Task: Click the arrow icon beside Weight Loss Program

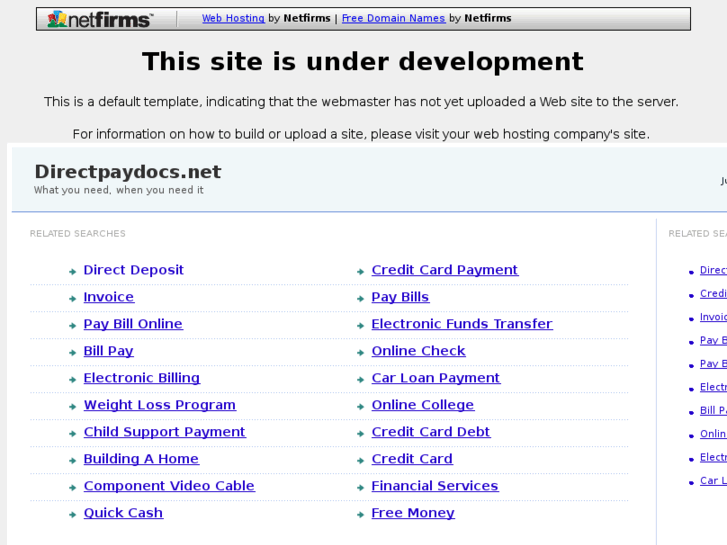Action: (x=72, y=407)
